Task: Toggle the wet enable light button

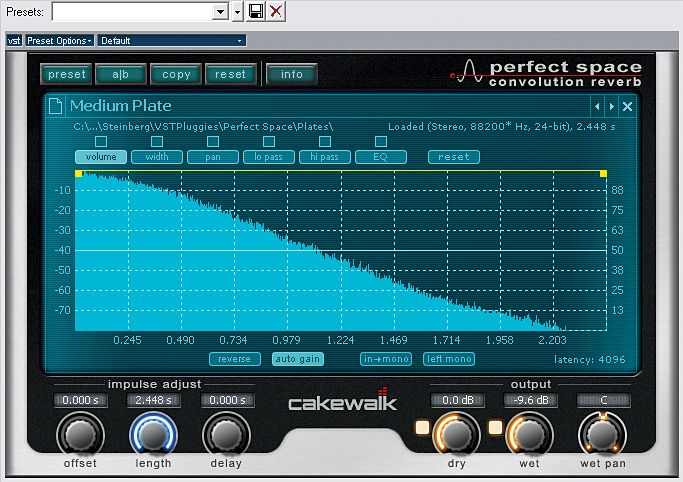Action: (495, 427)
